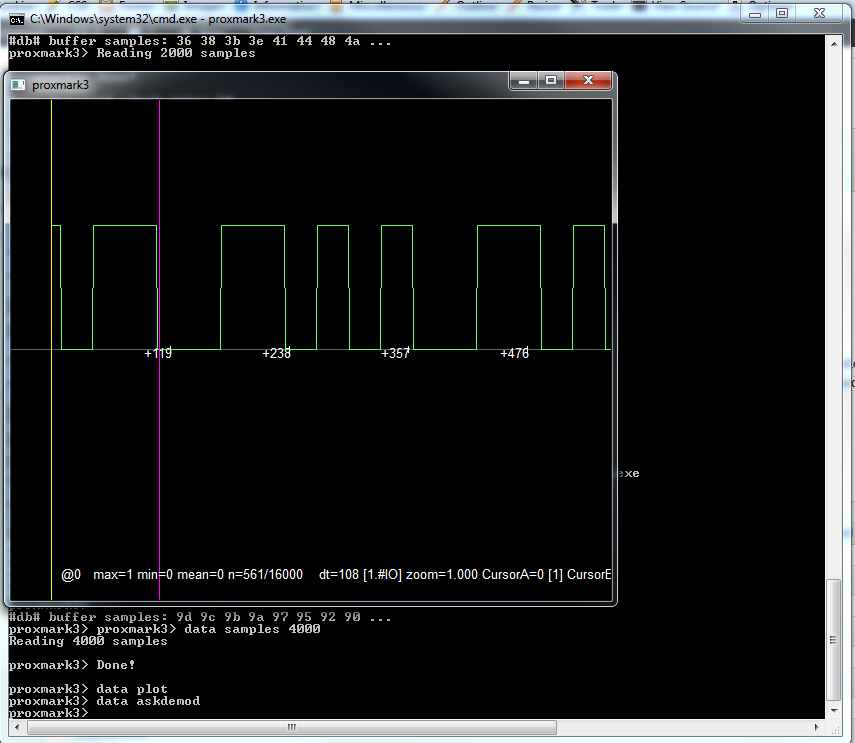Screen dimensions: 855x743
Task: Maximize the cmd.exe window
Action: click(x=781, y=14)
